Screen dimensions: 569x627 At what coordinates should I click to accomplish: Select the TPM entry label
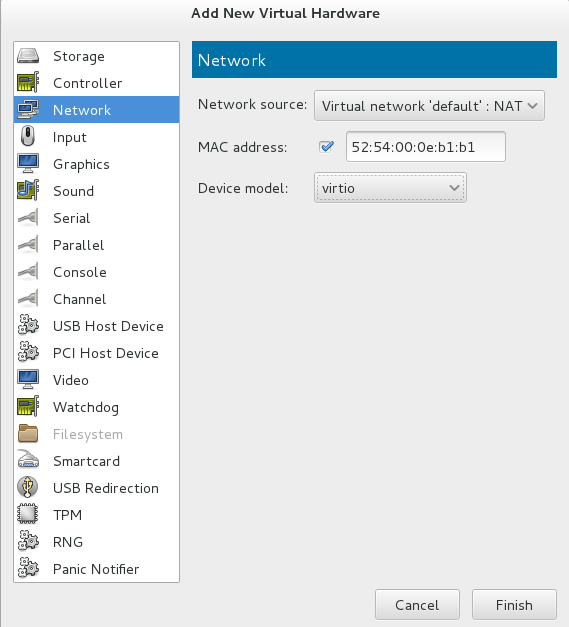(x=68, y=515)
